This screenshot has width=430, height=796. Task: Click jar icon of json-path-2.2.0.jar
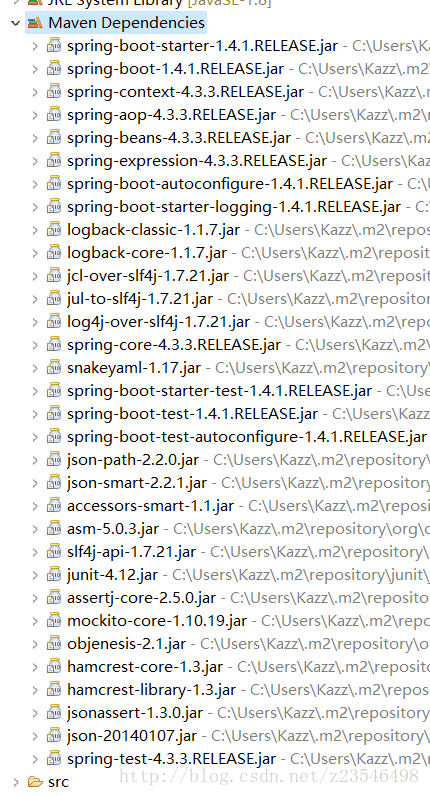tap(54, 459)
